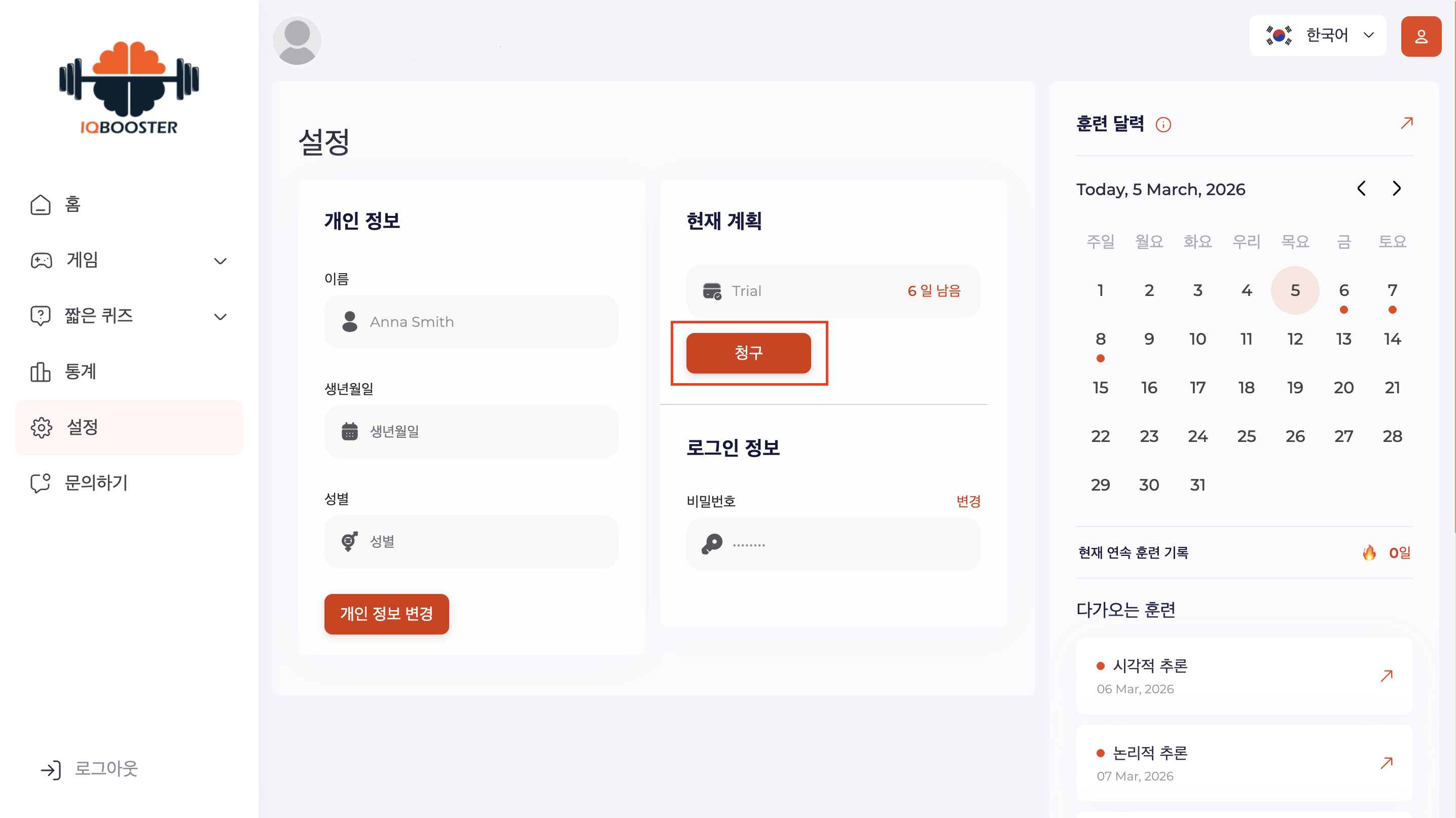Screen dimensions: 1456x818
Task: Click the 청구 button
Action: tap(748, 353)
